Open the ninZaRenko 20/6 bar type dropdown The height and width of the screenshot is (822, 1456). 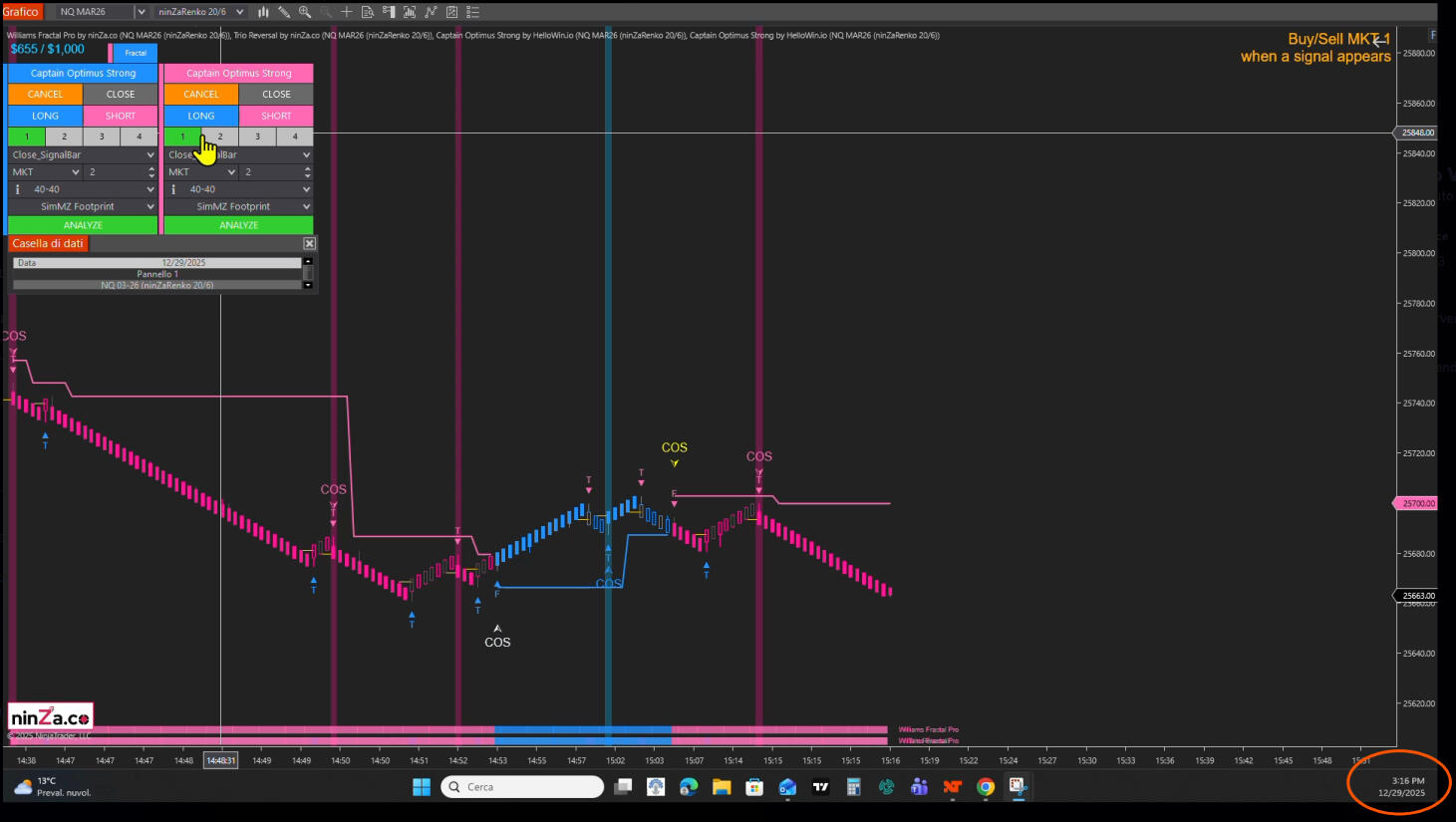[239, 12]
